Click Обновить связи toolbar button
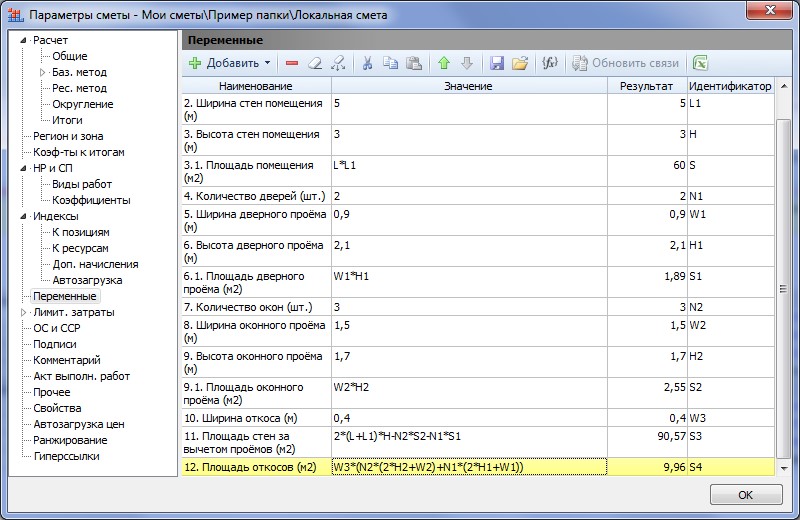The height and width of the screenshot is (520, 800). 626,63
